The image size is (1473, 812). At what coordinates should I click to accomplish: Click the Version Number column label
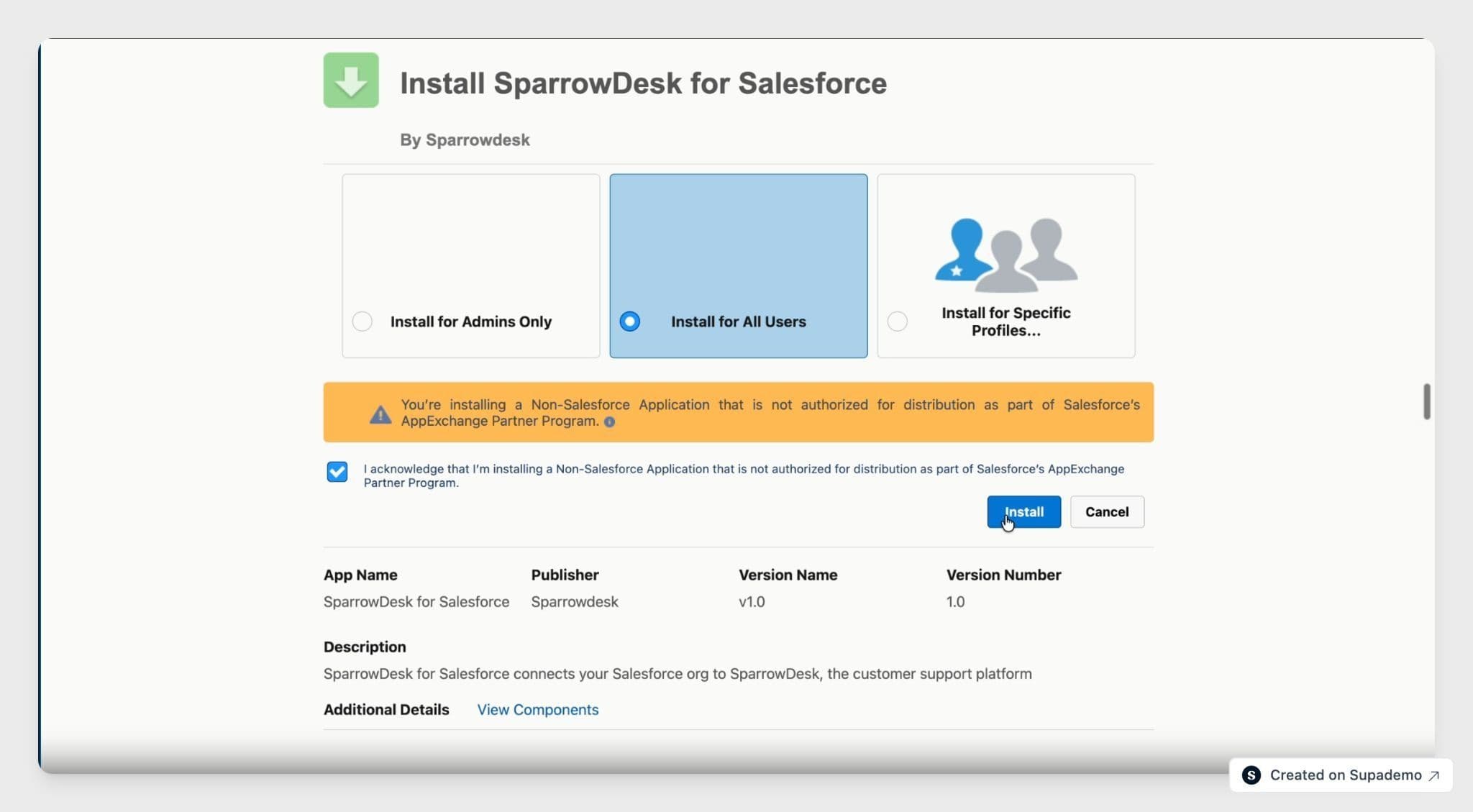1003,575
